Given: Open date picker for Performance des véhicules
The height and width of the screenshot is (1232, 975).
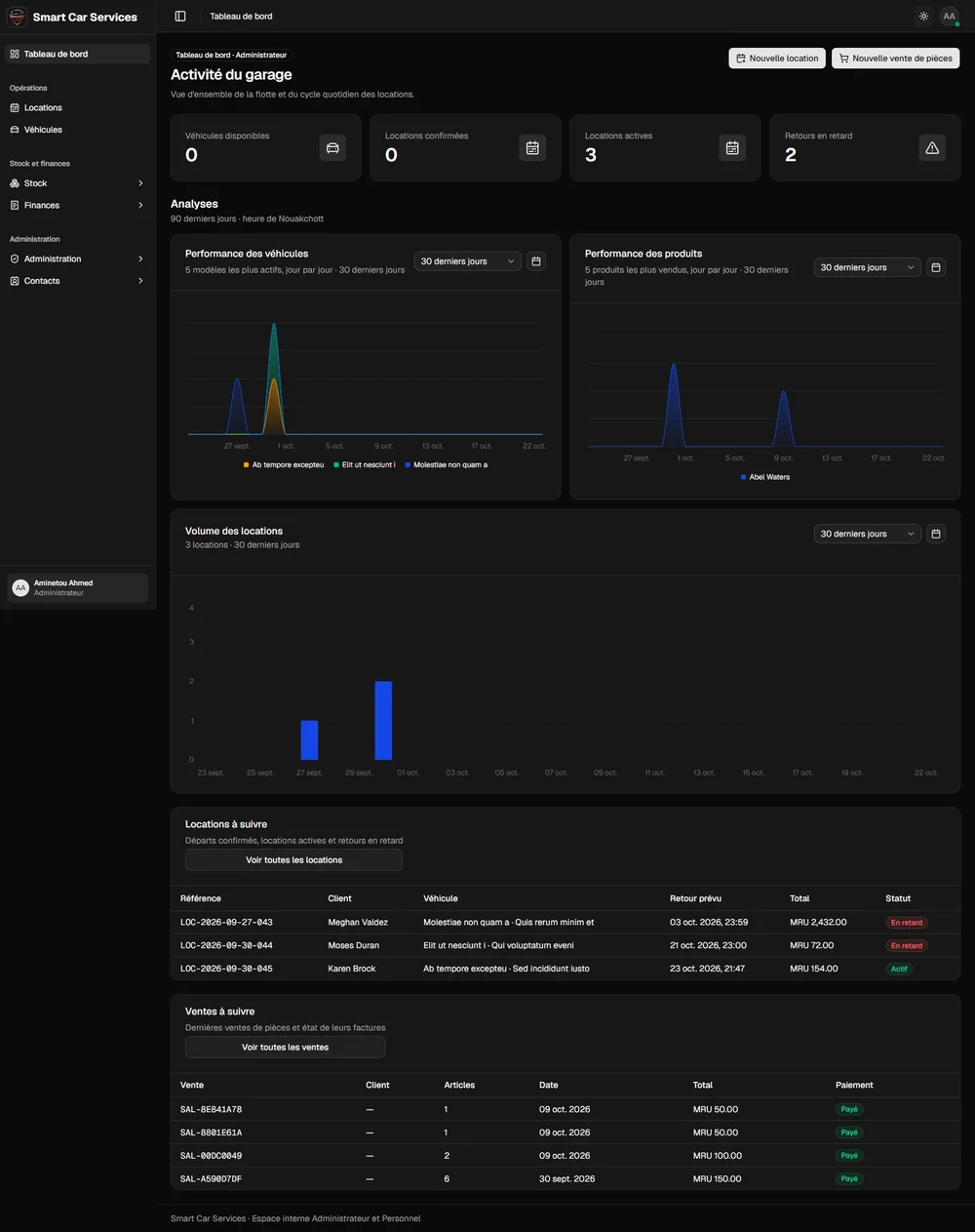Looking at the screenshot, I should click(536, 261).
